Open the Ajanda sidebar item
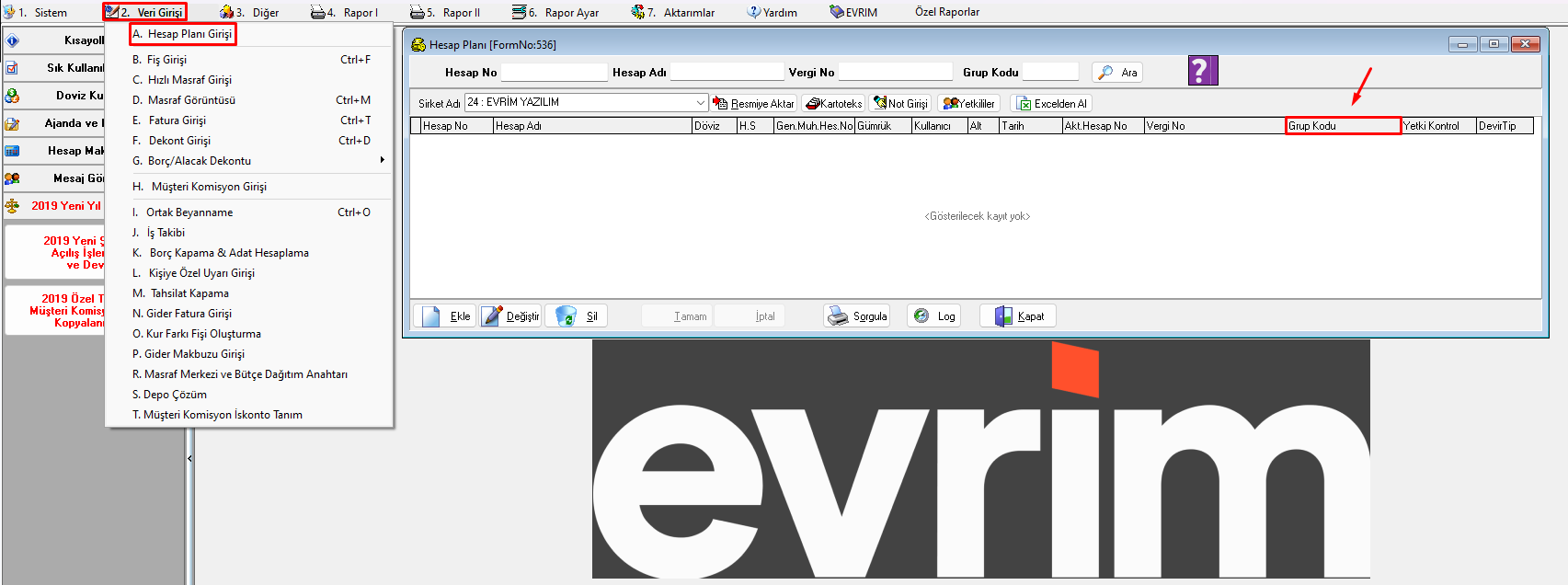 54,123
